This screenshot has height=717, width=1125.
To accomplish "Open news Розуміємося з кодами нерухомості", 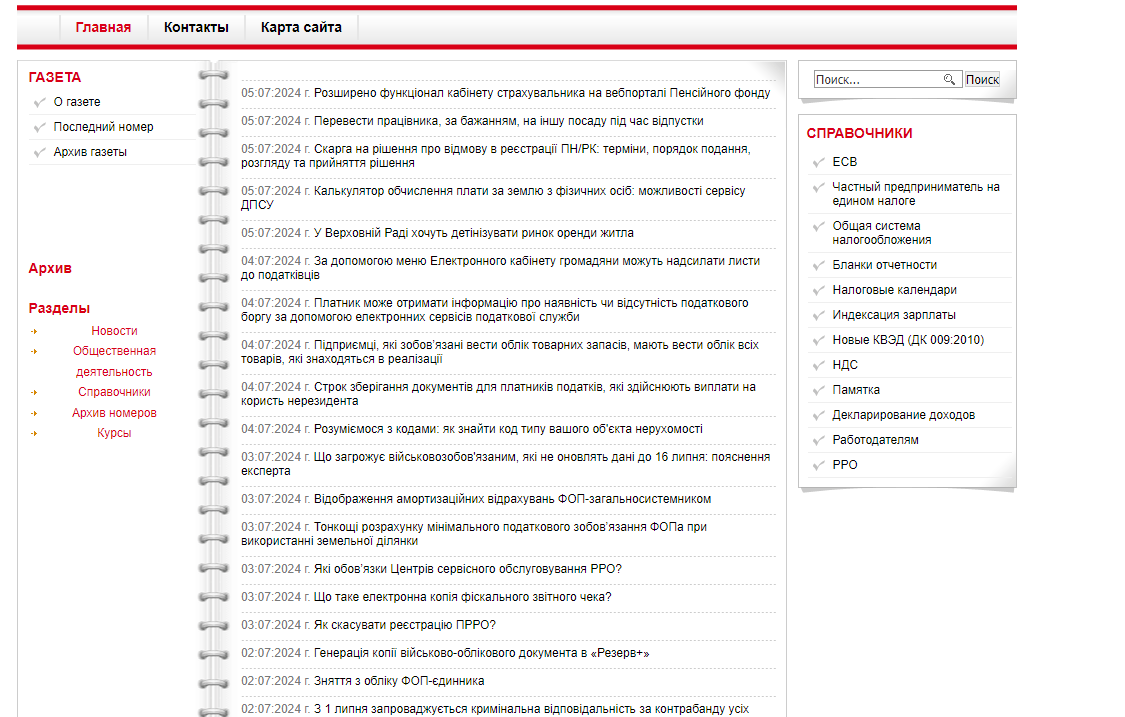I will [508, 429].
